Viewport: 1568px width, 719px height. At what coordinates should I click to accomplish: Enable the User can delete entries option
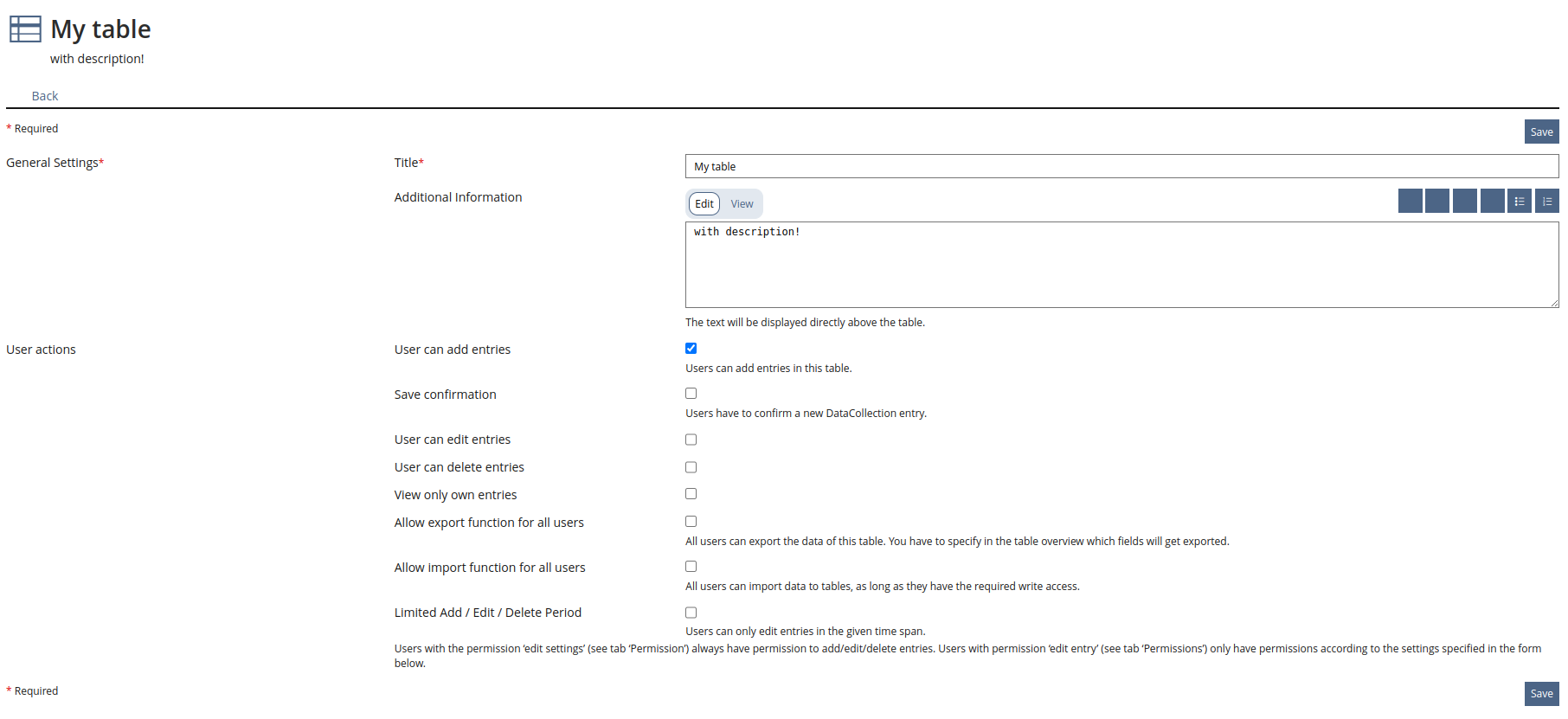[691, 467]
